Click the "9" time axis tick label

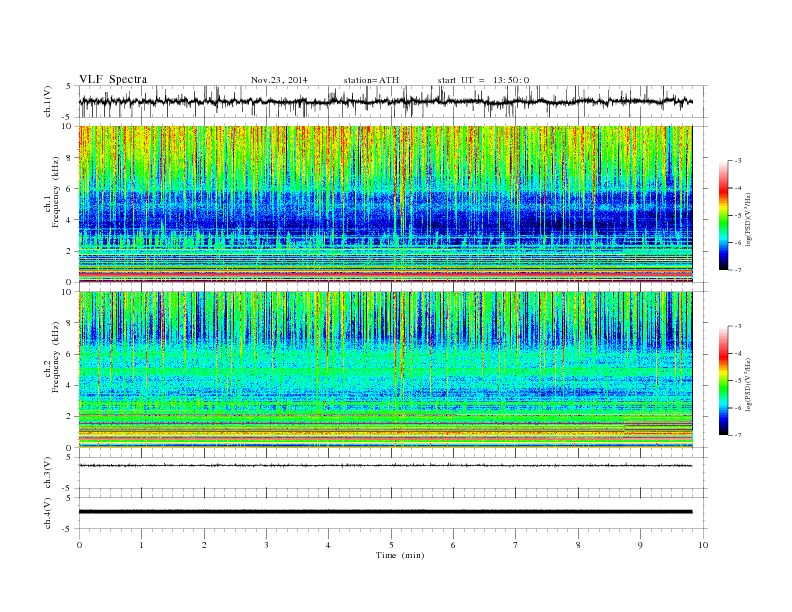tap(640, 545)
